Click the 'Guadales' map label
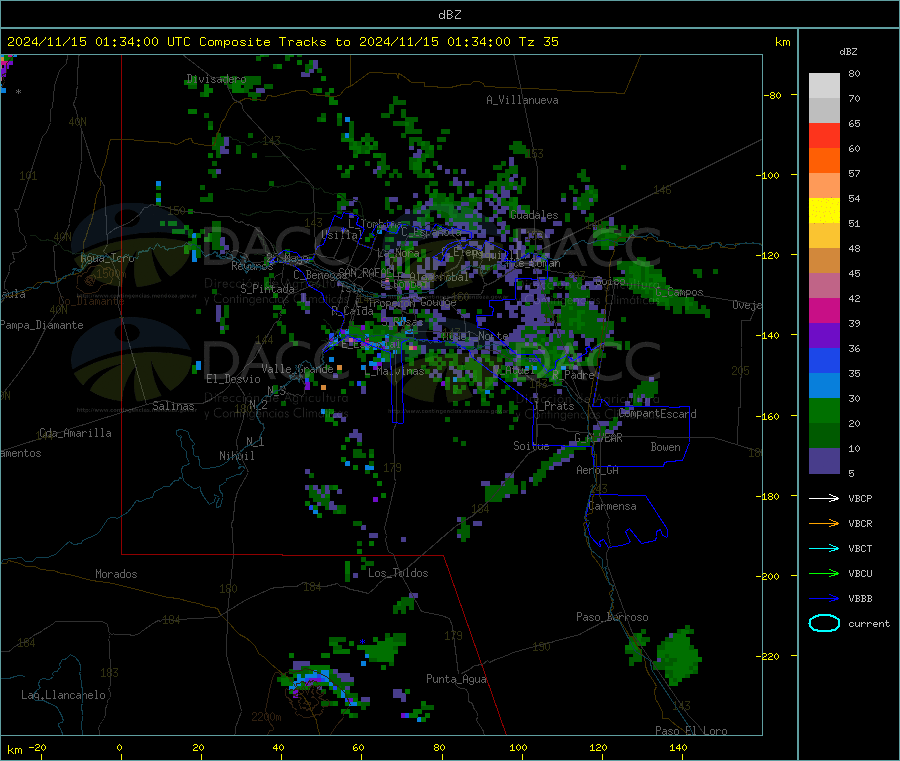Screen dimensions: 900x761 point(534,215)
